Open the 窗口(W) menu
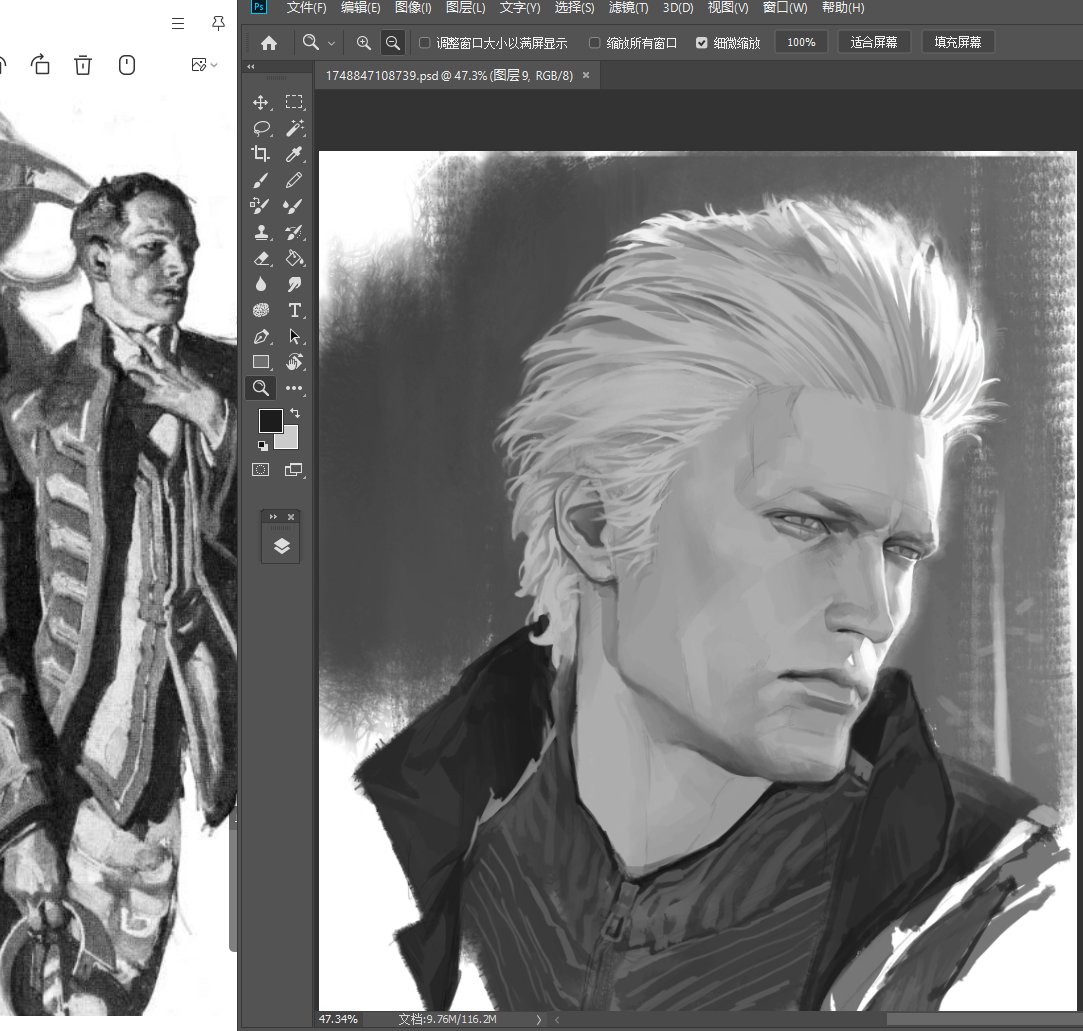The image size is (1083, 1031). 785,8
